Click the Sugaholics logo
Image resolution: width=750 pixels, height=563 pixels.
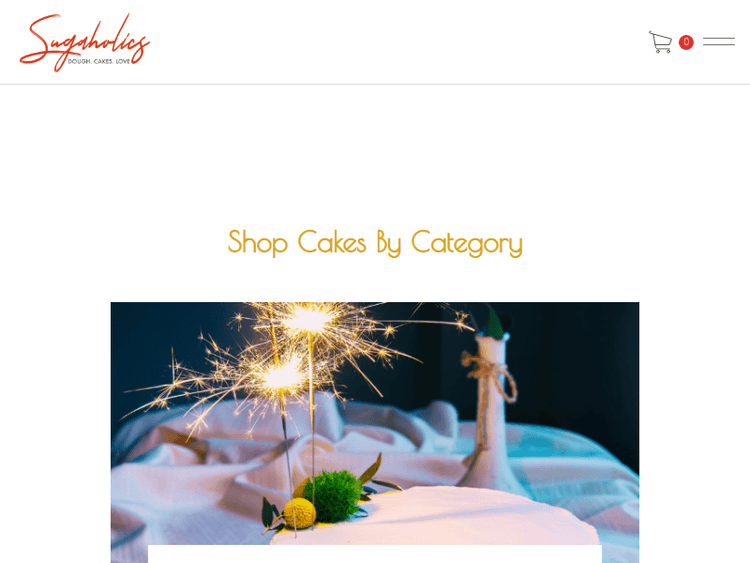click(85, 42)
